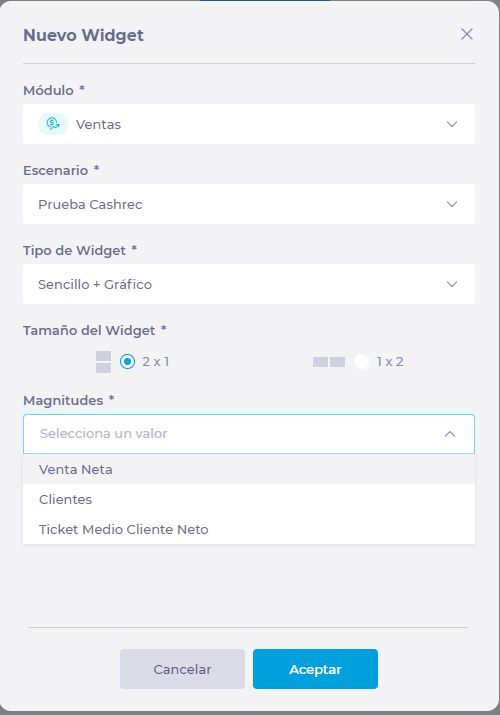Open the Módulo Ventas dropdown
The image size is (500, 715).
[249, 124]
